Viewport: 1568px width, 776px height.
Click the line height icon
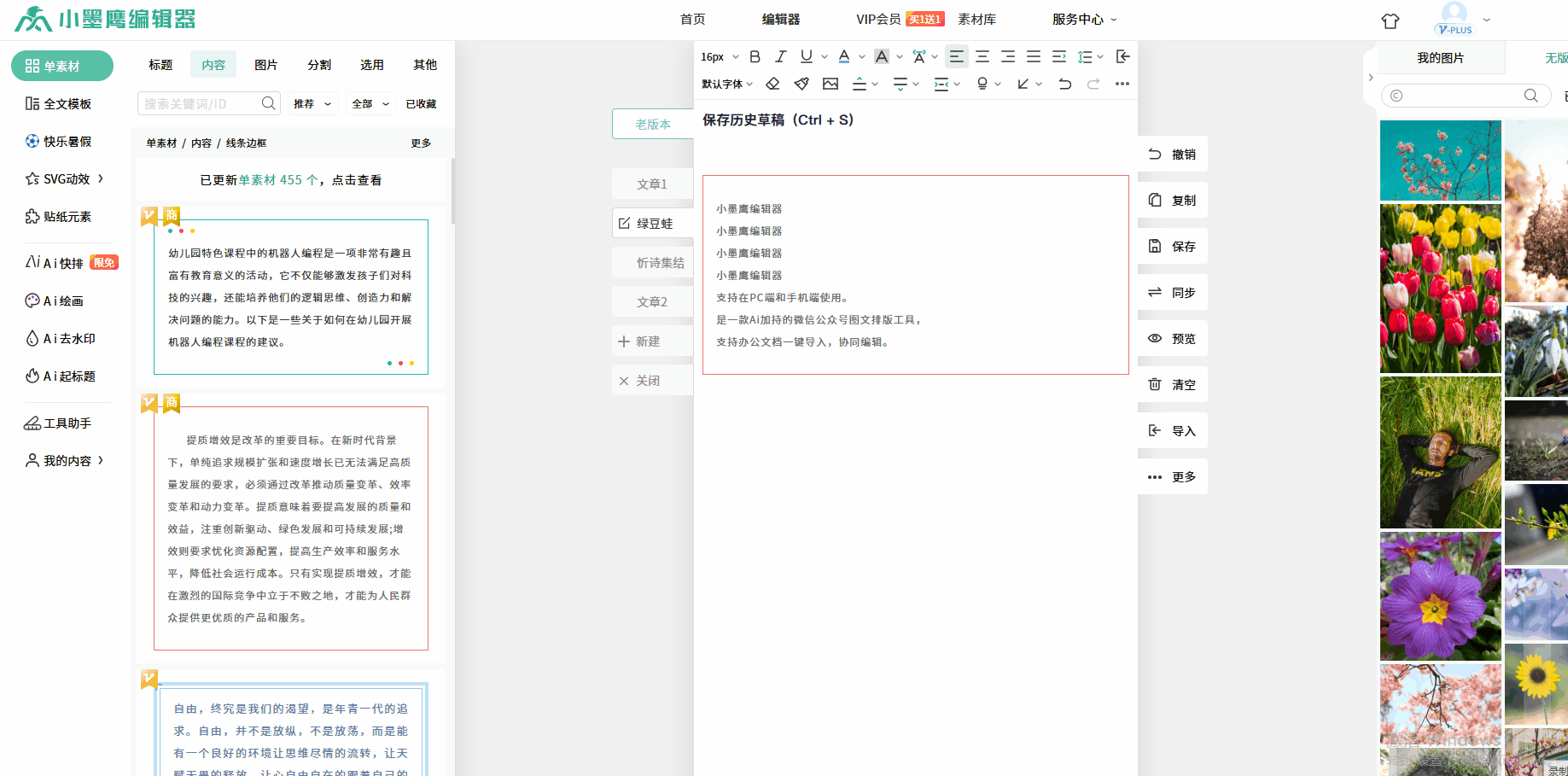(1085, 56)
